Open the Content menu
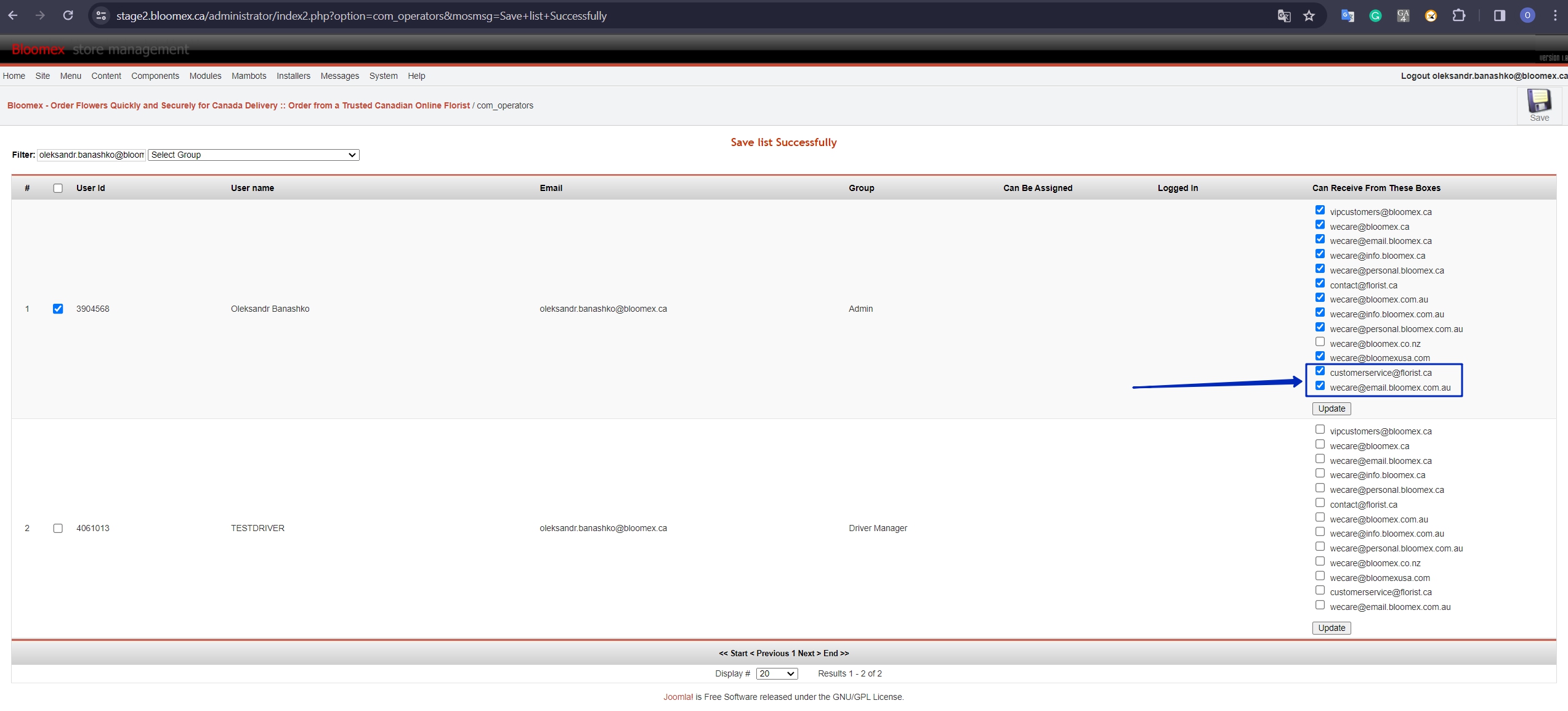Screen dimensions: 1568x711 (x=106, y=76)
